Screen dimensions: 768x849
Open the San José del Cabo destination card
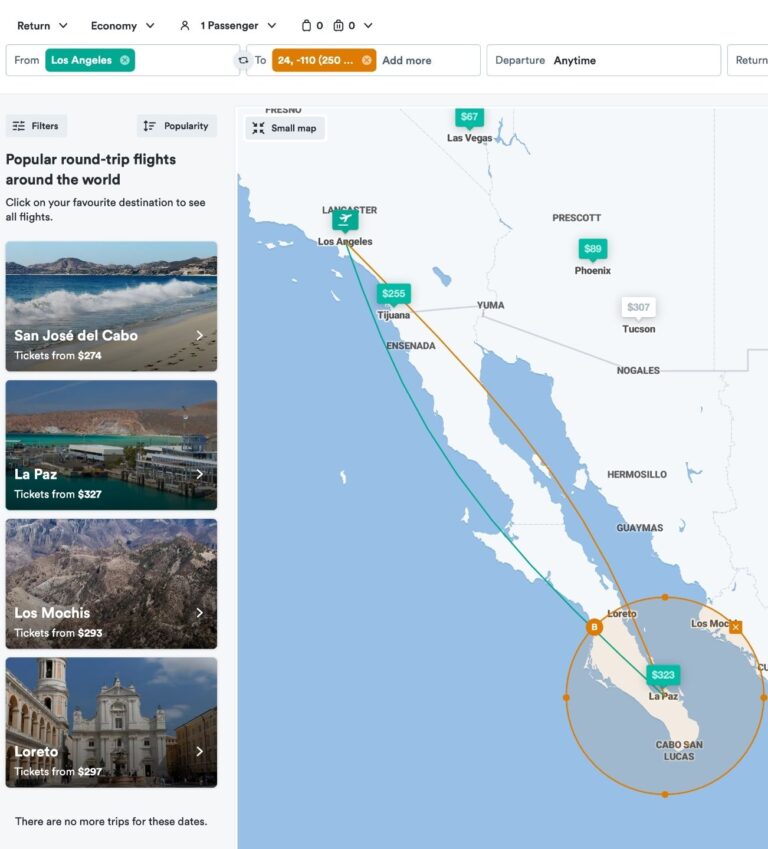[x=111, y=306]
